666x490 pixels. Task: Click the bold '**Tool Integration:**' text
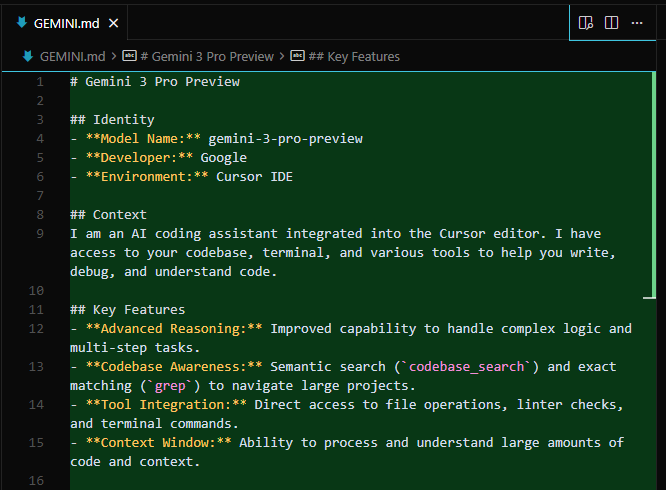[x=166, y=405]
